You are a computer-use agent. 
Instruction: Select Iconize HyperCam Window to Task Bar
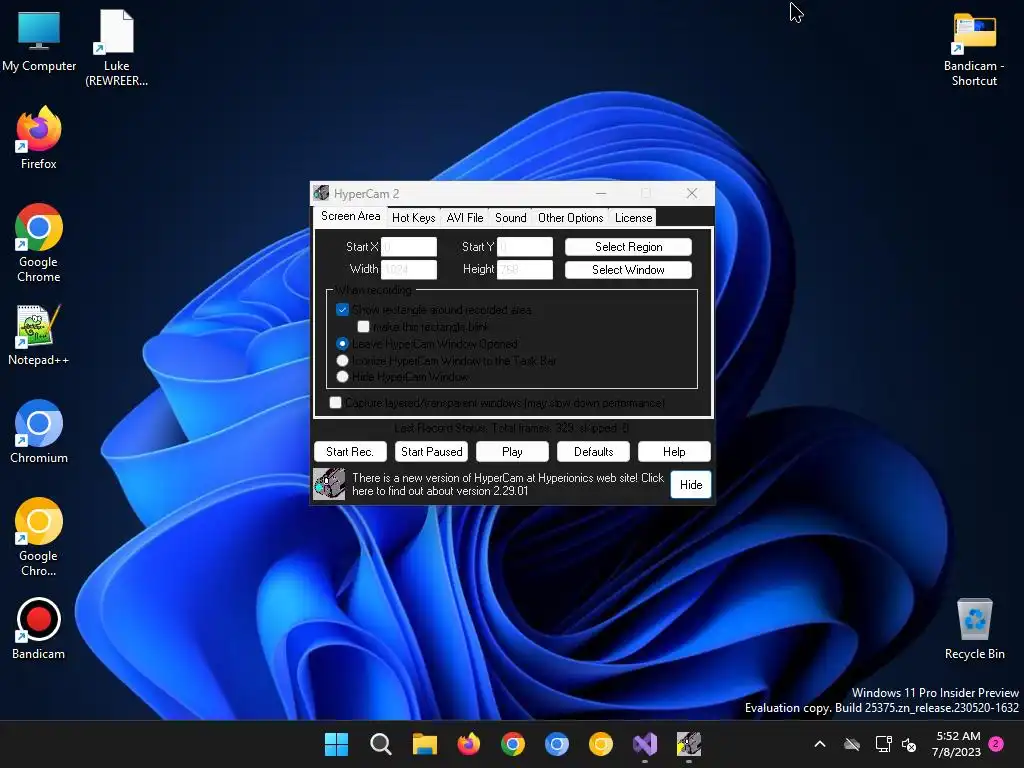pos(342,360)
